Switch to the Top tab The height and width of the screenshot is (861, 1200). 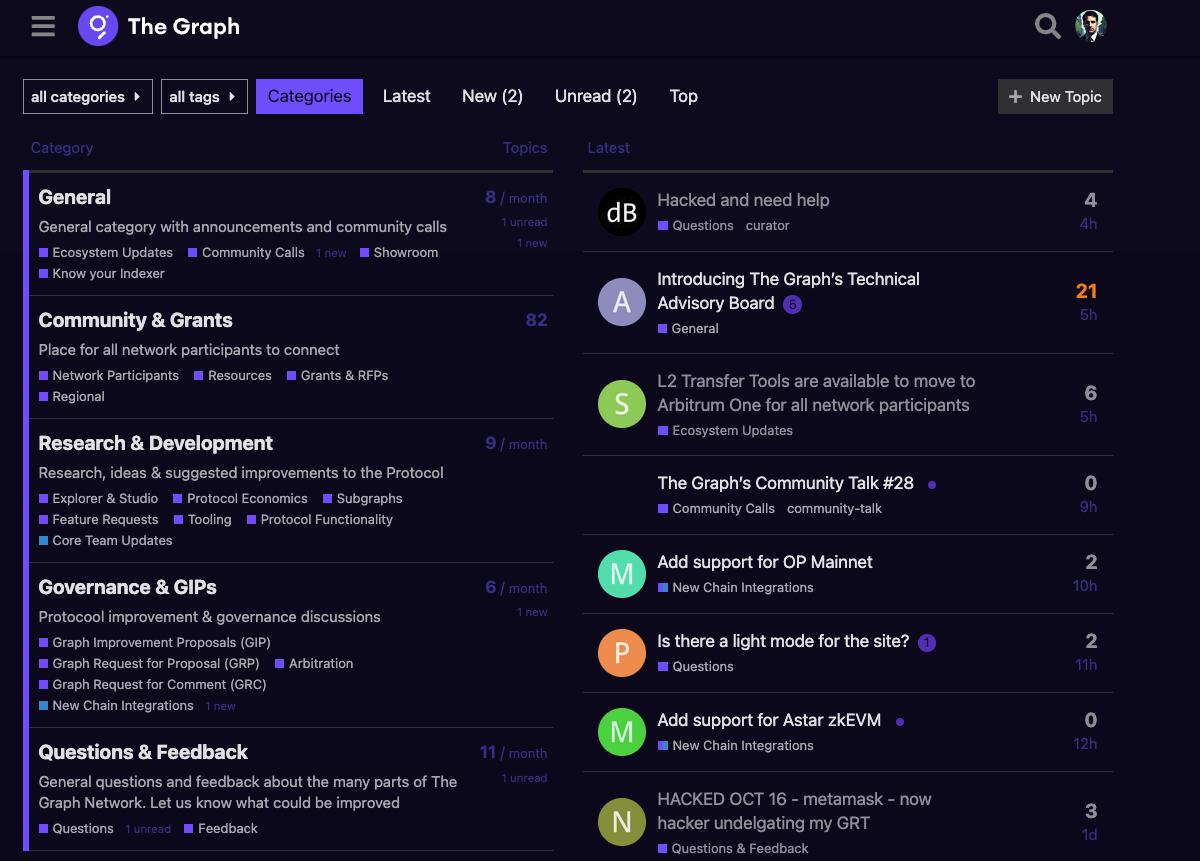point(684,97)
